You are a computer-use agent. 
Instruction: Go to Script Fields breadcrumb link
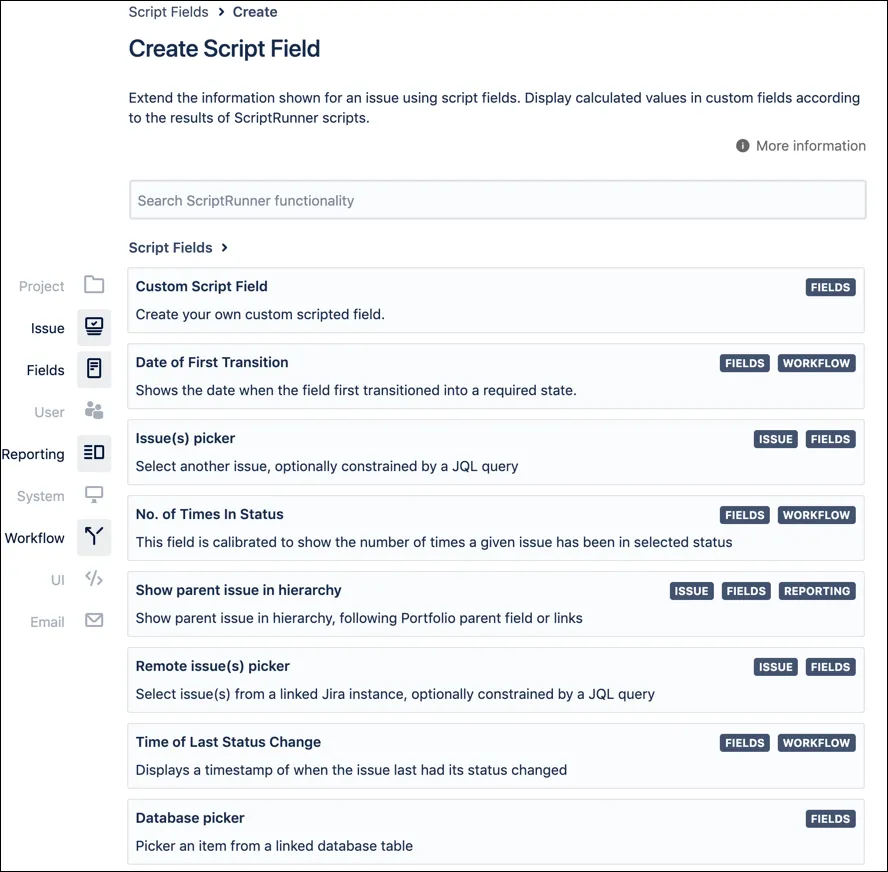point(168,12)
